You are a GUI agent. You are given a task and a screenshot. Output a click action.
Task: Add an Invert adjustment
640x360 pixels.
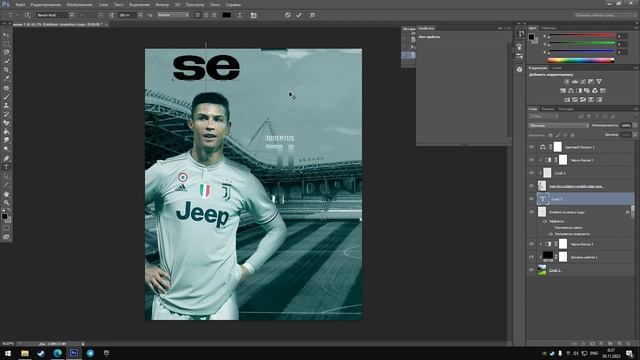coord(567,100)
